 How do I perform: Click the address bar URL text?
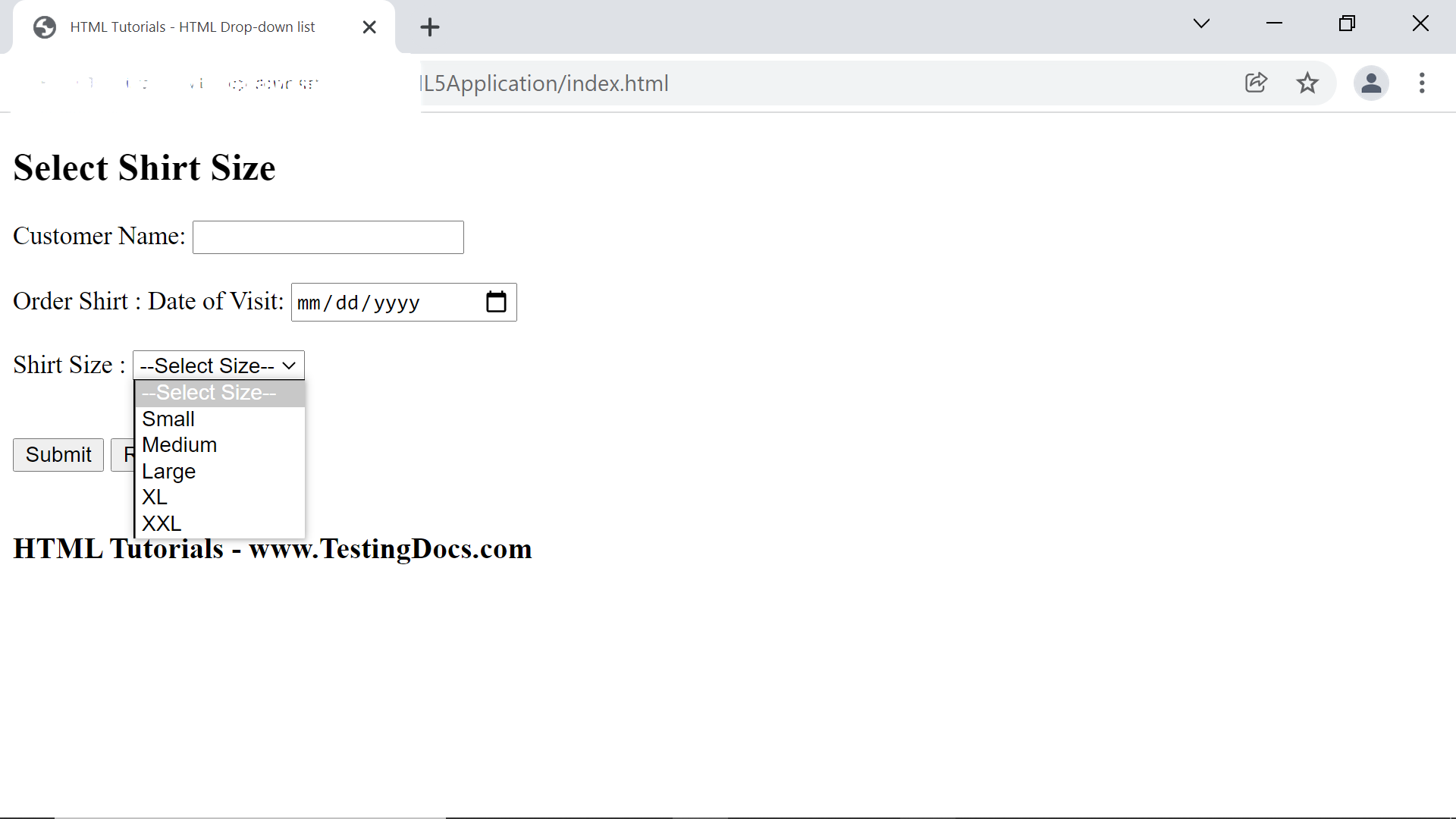(x=544, y=83)
